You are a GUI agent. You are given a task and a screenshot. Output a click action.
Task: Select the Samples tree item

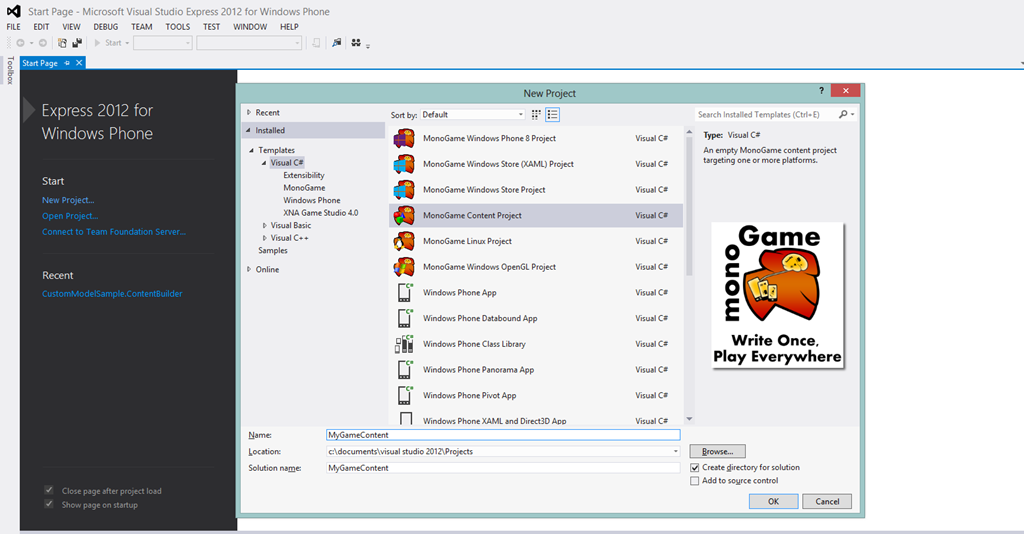click(272, 251)
